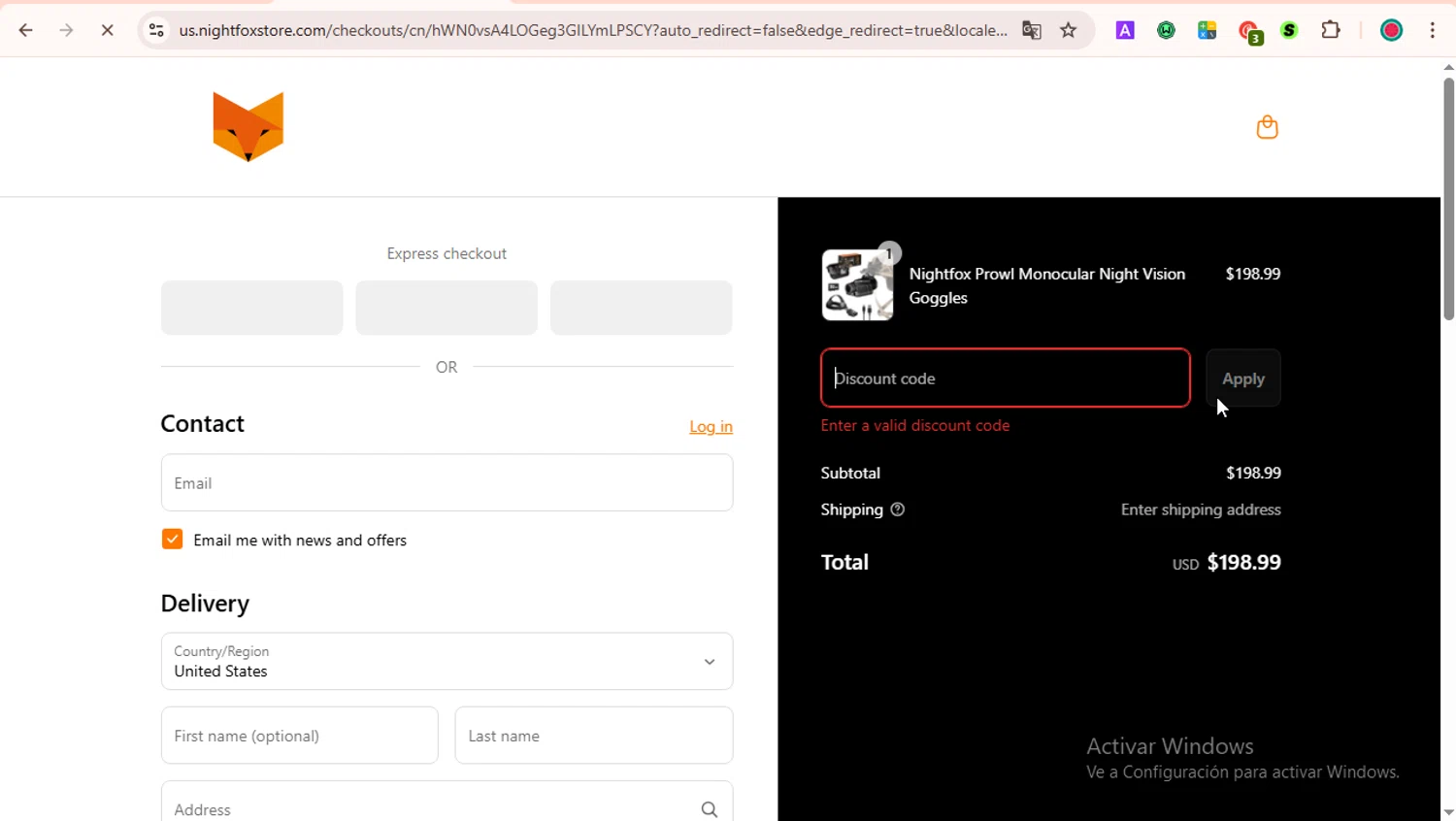This screenshot has width=1456, height=821.
Task: Click the Nightfox fox logo
Action: click(x=248, y=126)
